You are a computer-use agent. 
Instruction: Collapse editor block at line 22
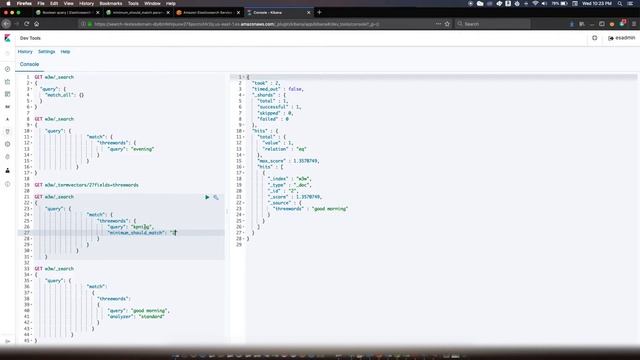pyautogui.click(x=31, y=203)
